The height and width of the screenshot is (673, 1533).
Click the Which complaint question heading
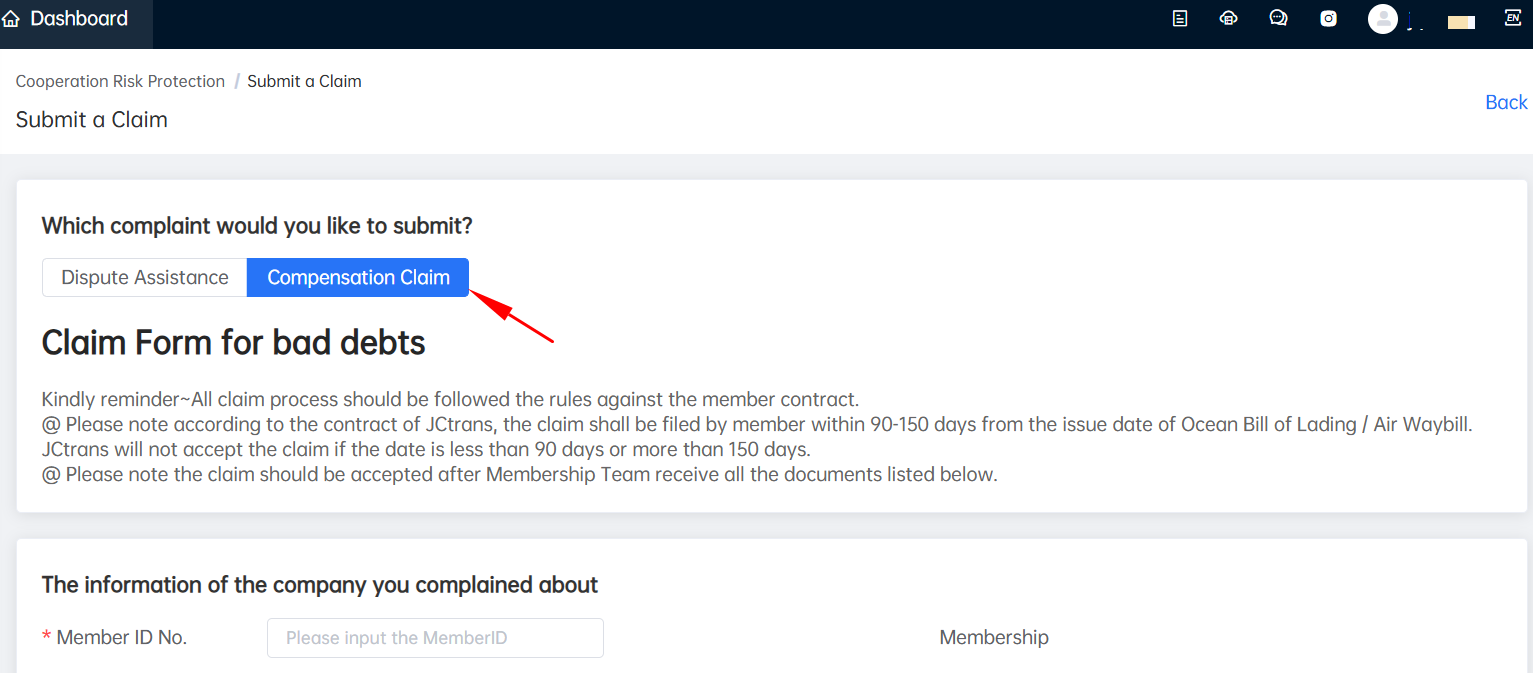257,226
